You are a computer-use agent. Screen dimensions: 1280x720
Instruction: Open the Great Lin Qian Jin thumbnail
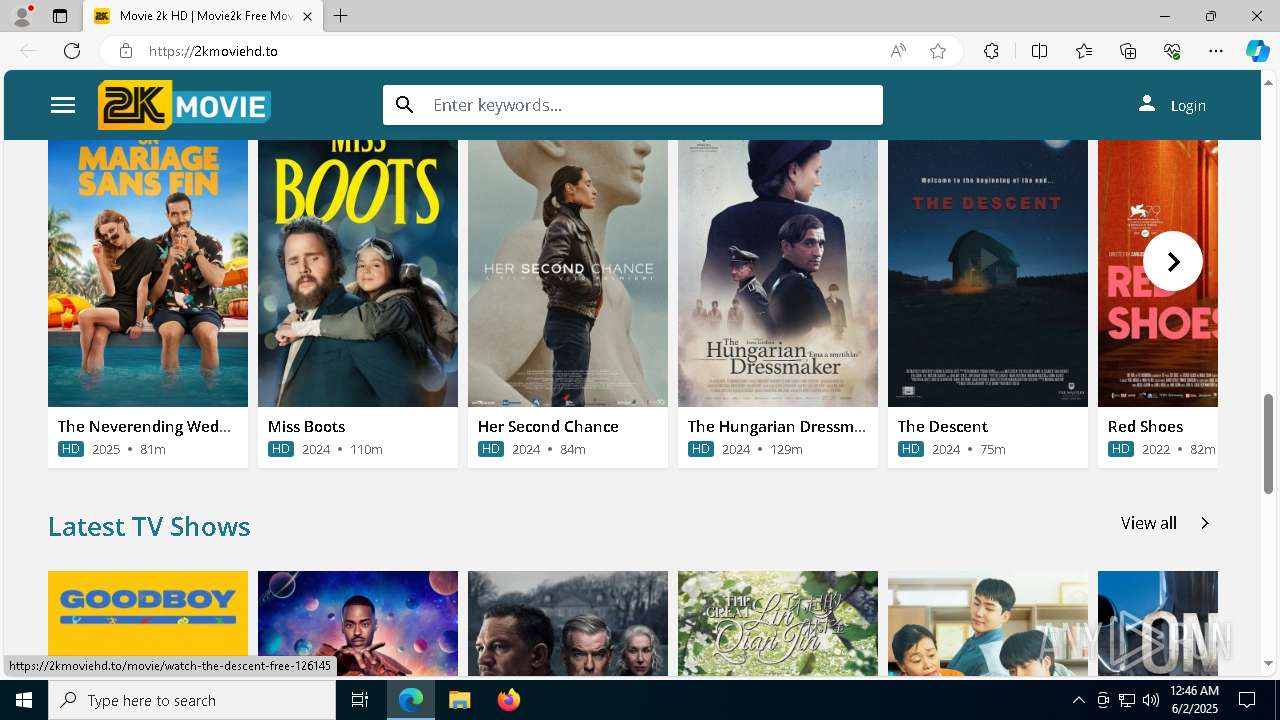point(778,623)
